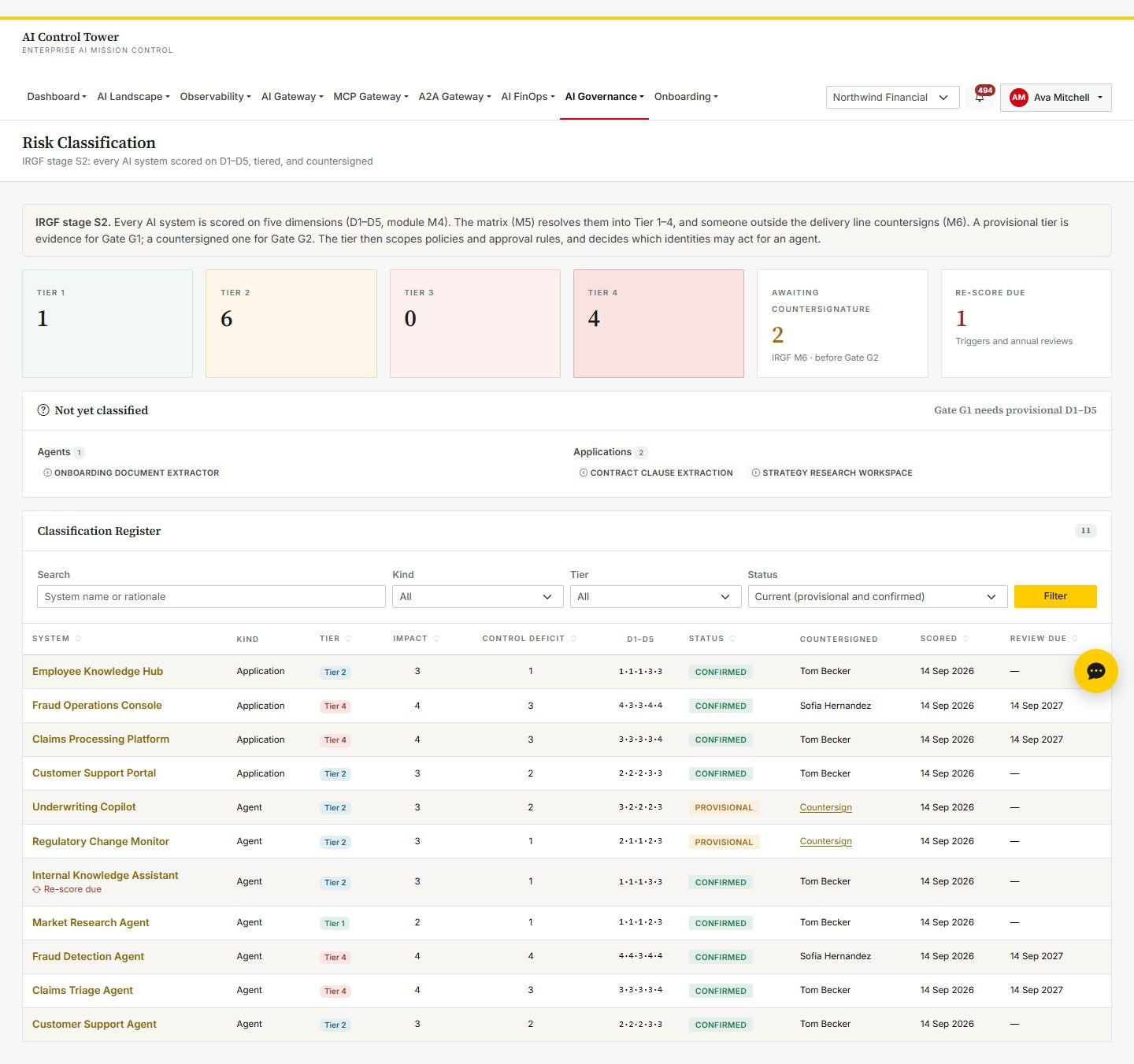Open the Northwind Financial organization selector

point(892,98)
